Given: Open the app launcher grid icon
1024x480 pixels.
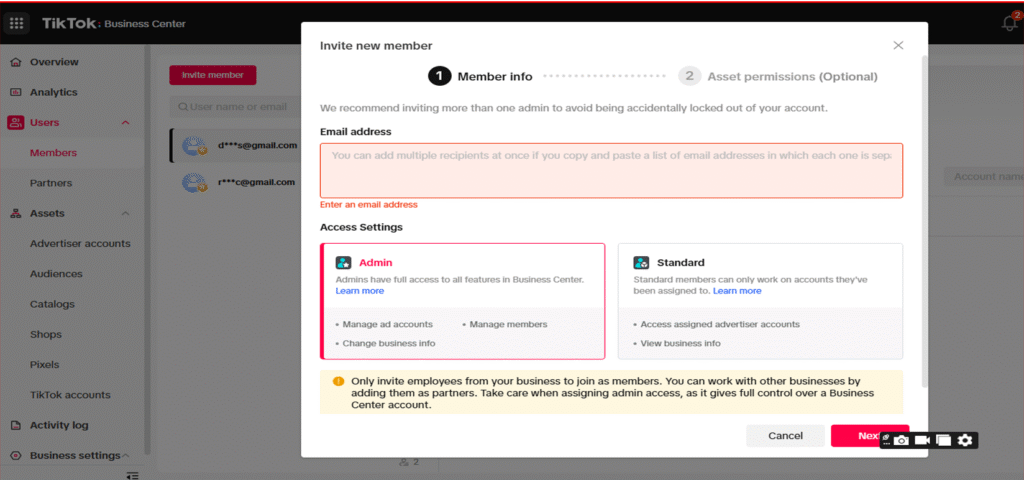Looking at the screenshot, I should tap(18, 23).
